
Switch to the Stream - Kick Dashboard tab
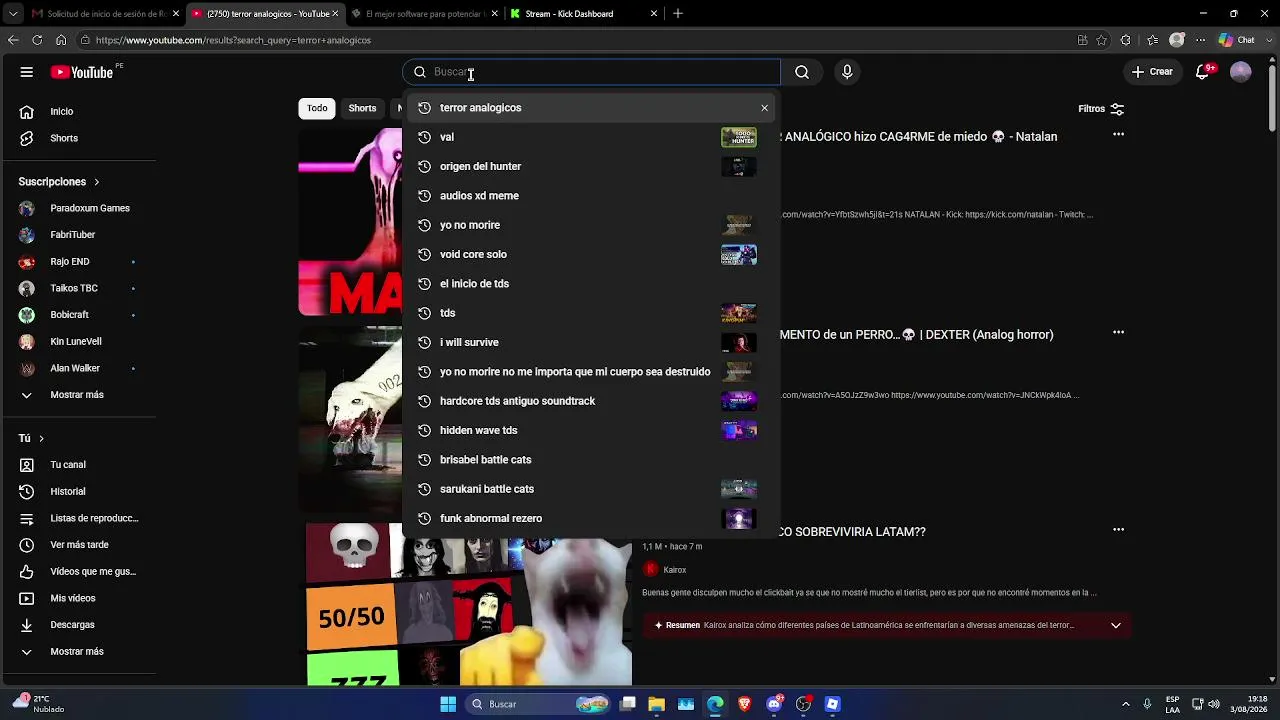click(x=583, y=14)
